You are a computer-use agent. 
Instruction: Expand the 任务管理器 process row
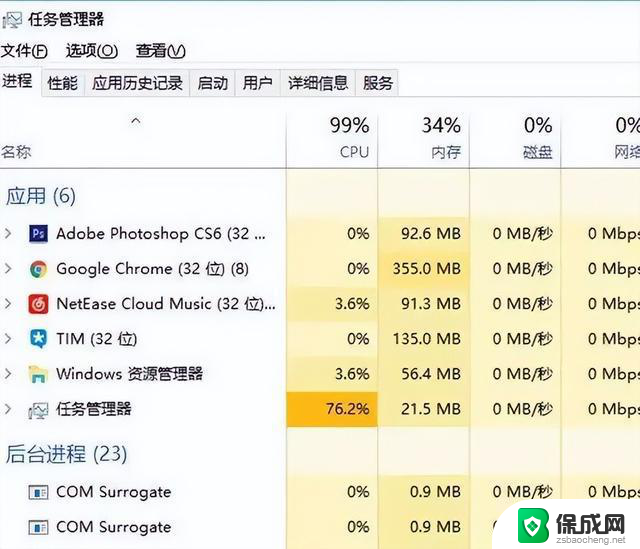8,409
